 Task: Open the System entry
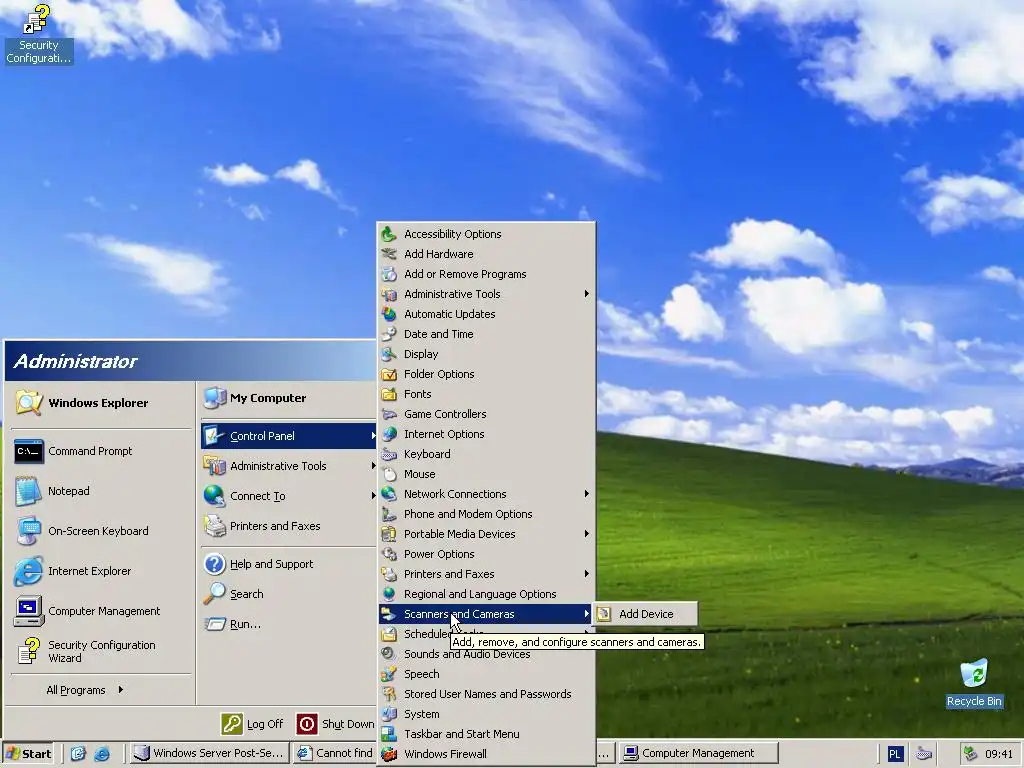487,714
